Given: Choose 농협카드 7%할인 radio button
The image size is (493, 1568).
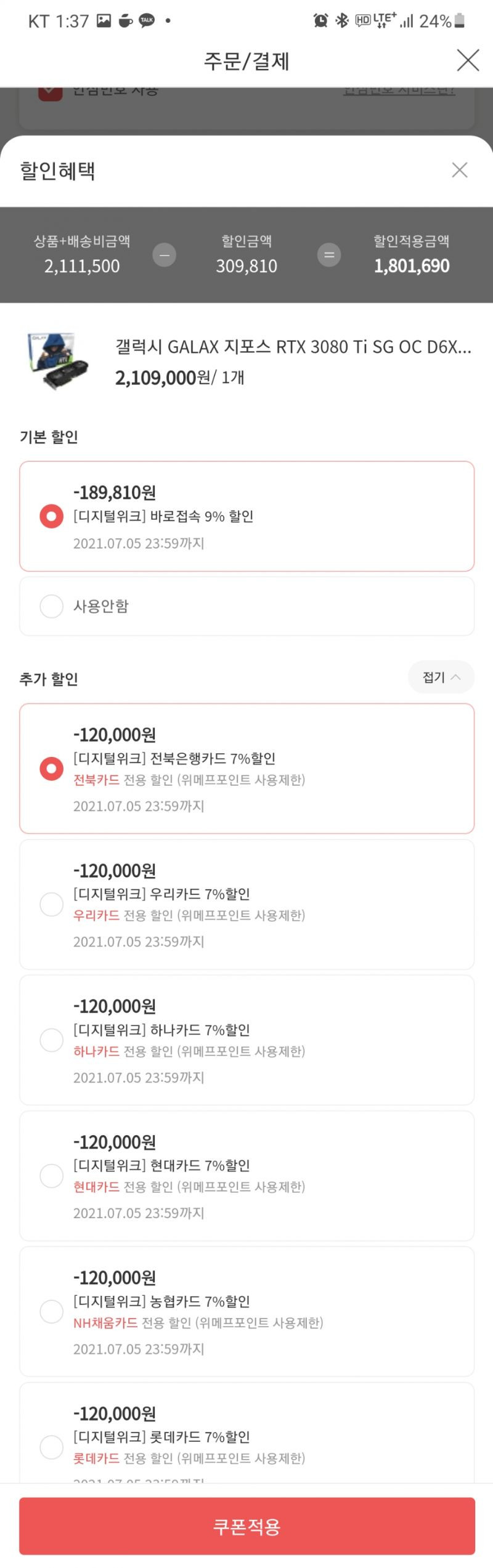Looking at the screenshot, I should (51, 1312).
